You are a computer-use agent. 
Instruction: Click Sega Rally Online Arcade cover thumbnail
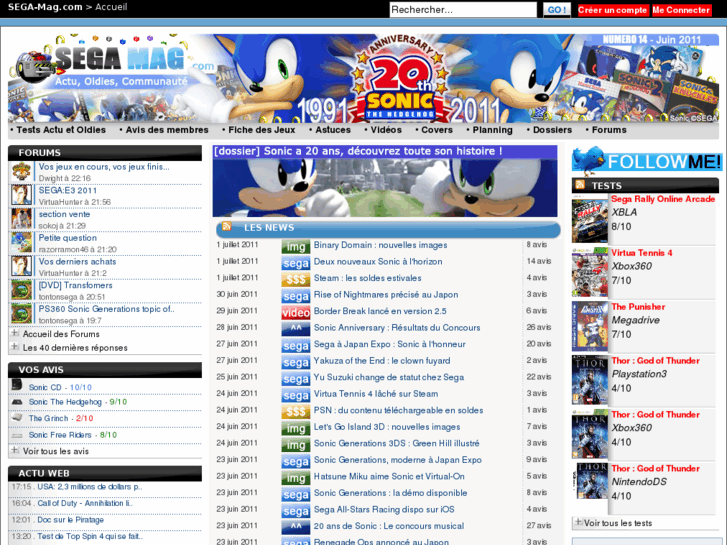point(589,219)
